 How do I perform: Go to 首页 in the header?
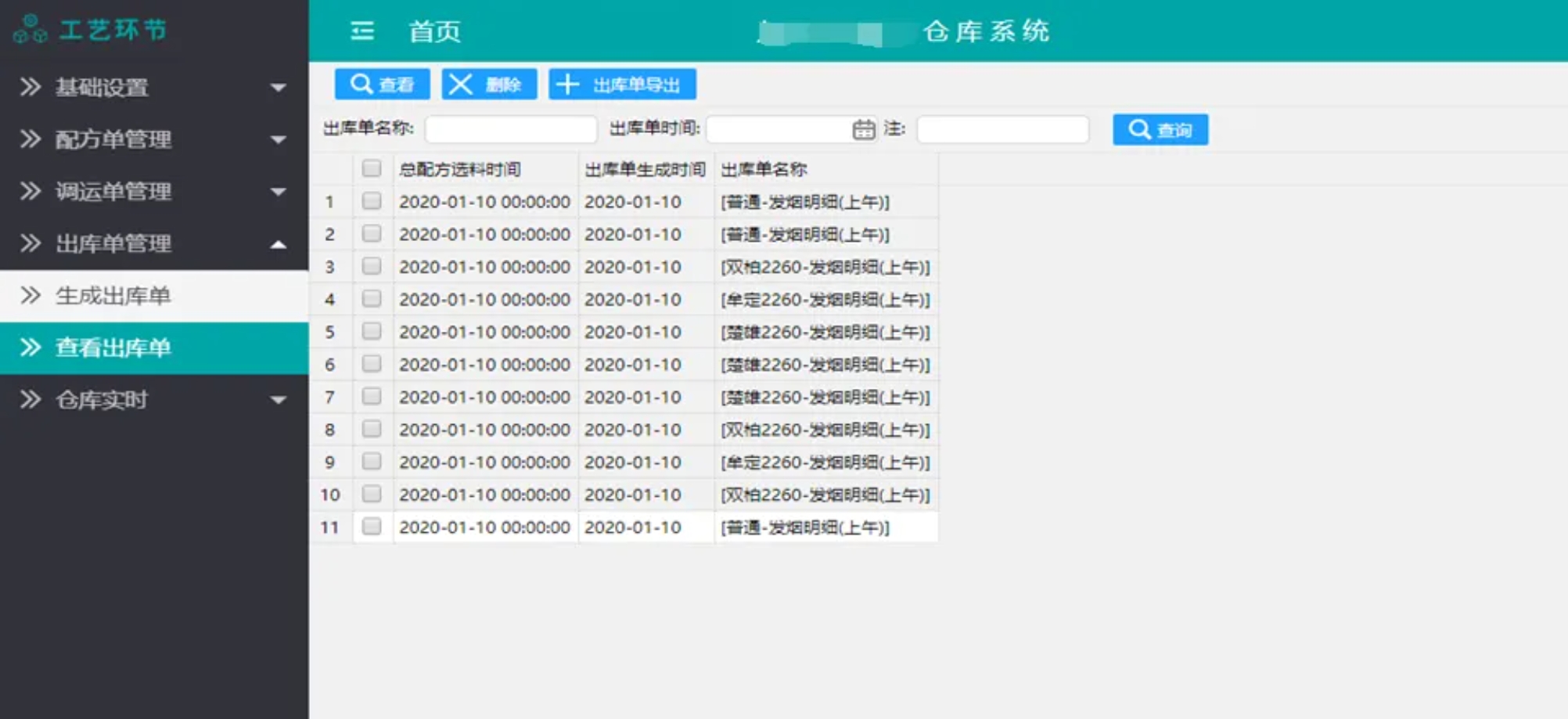pyautogui.click(x=434, y=31)
